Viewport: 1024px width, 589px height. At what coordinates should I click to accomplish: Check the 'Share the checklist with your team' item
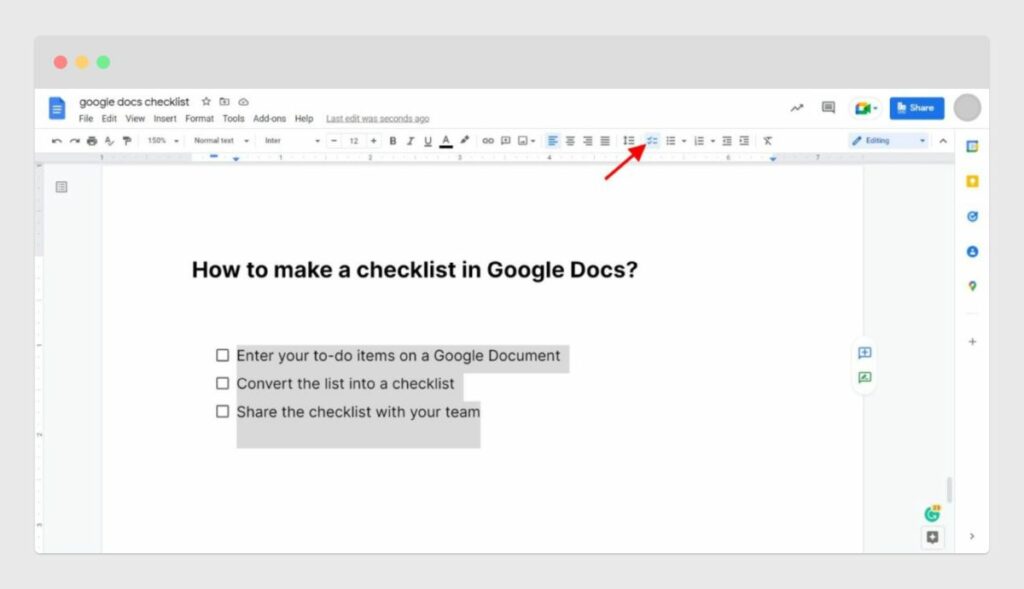(222, 411)
